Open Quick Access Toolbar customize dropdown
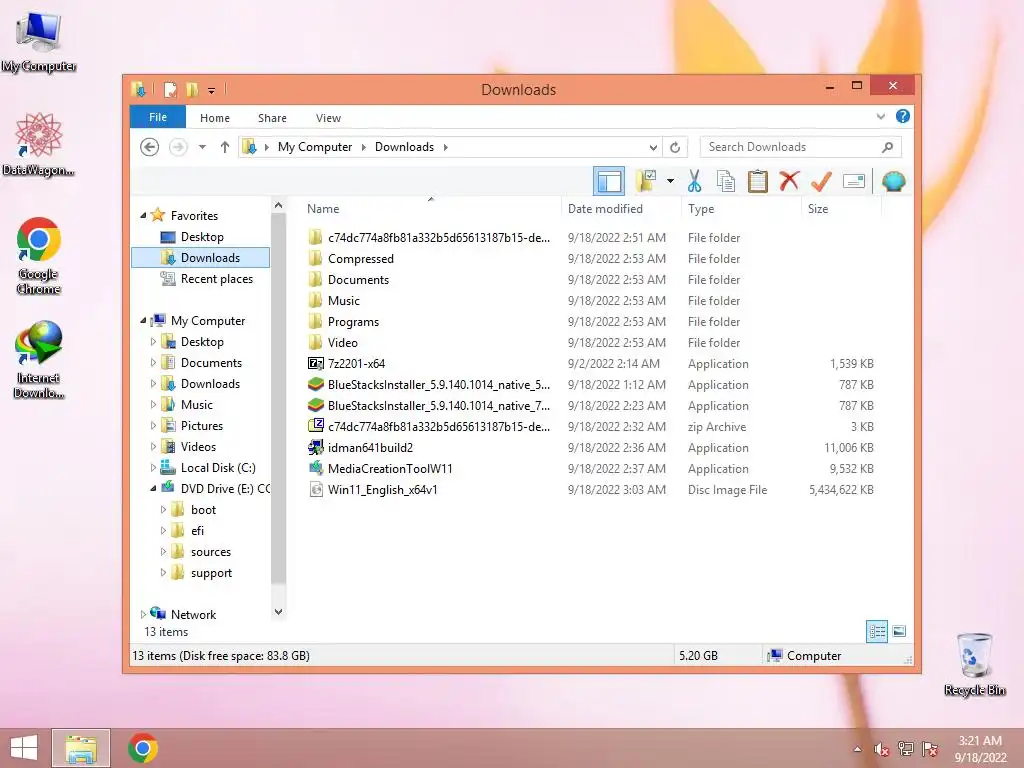 click(x=212, y=90)
